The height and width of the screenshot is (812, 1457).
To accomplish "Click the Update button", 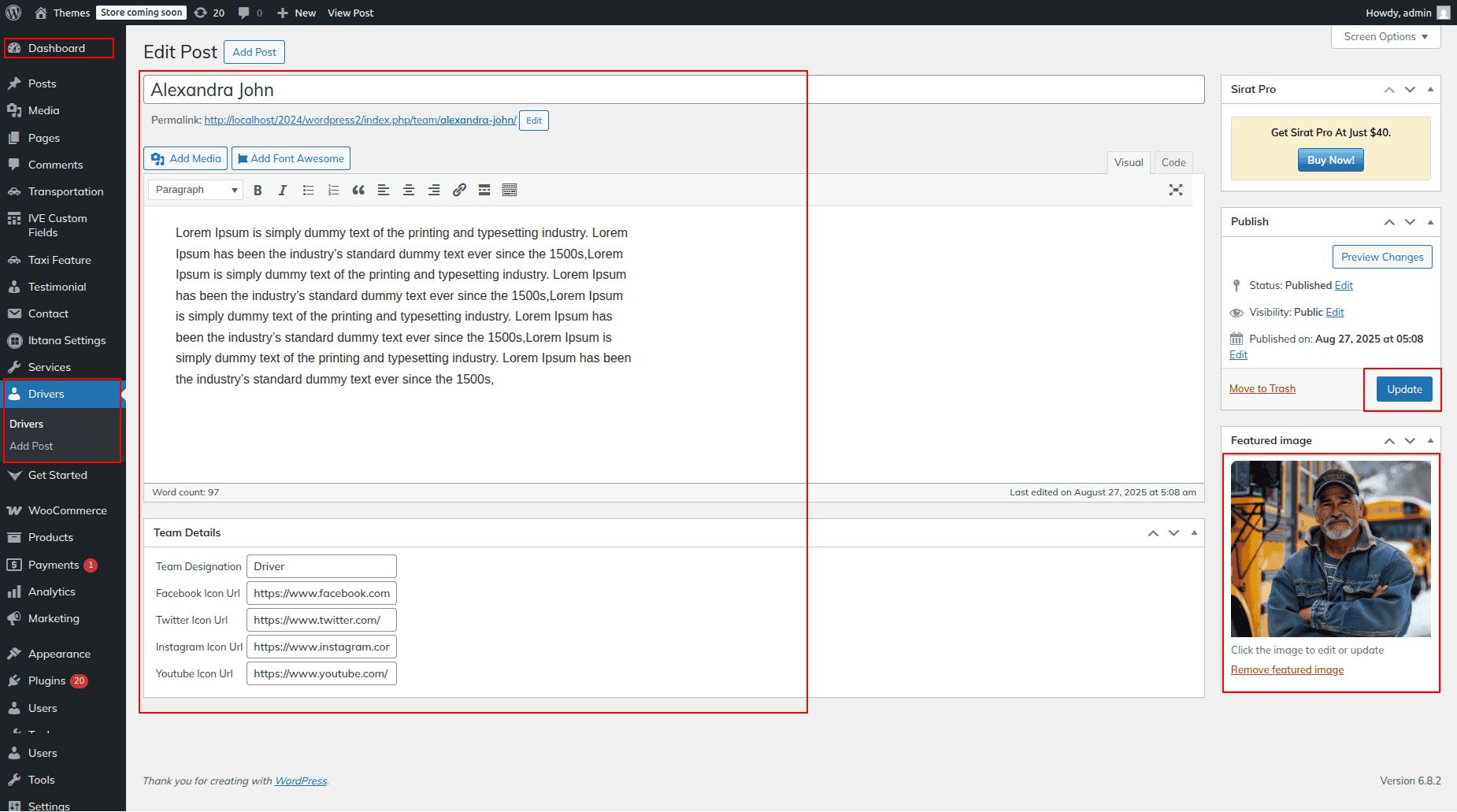I will [x=1404, y=389].
